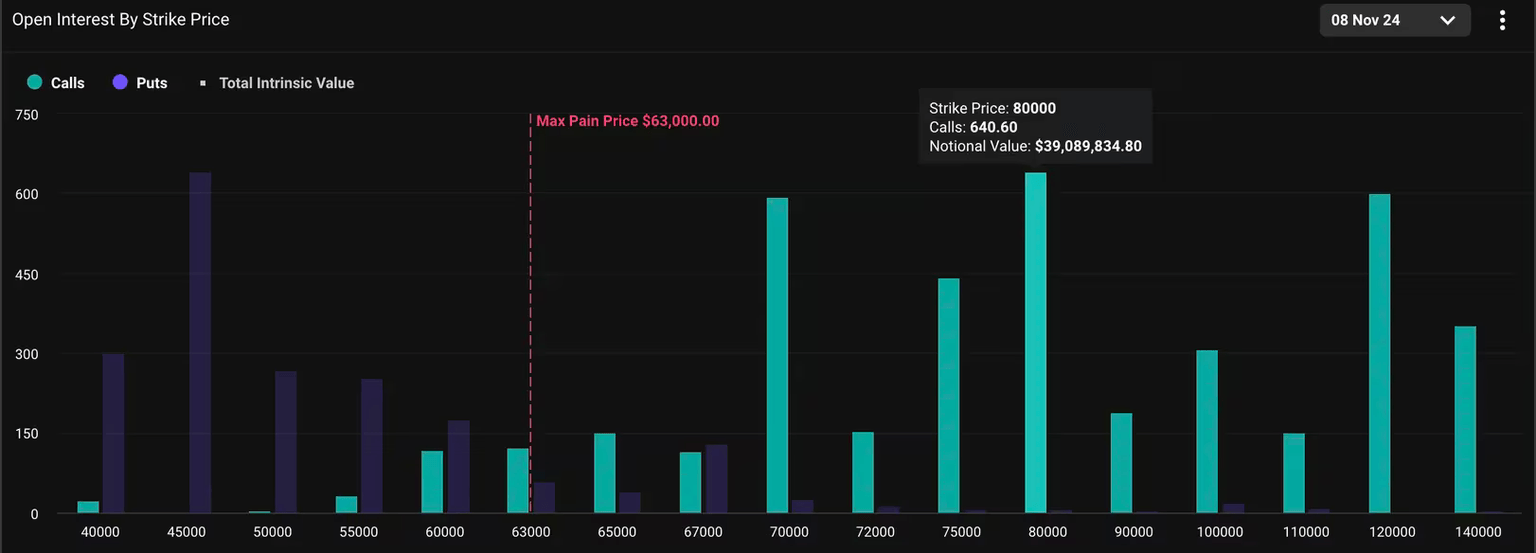Toggle the Puts legend series
1536x553 pixels.
(x=151, y=83)
